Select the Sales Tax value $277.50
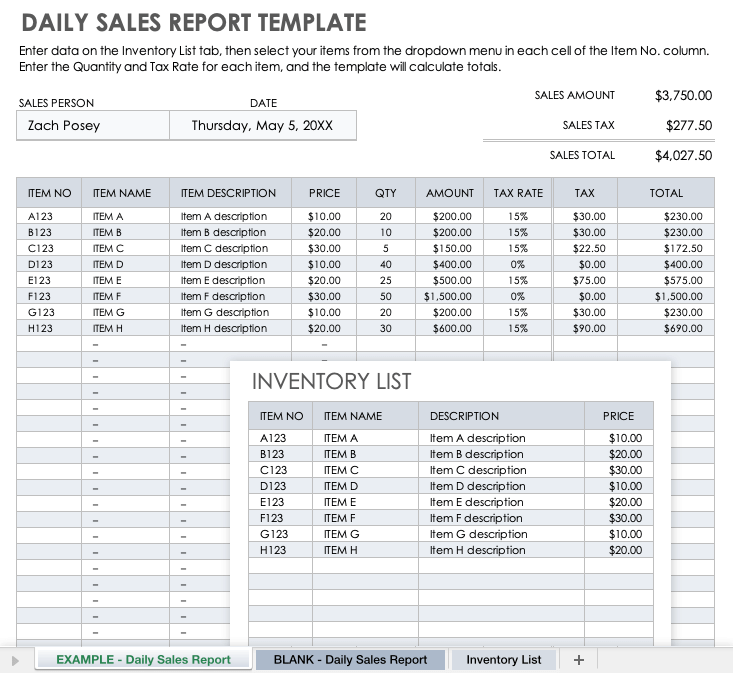The image size is (733, 673). coord(688,126)
